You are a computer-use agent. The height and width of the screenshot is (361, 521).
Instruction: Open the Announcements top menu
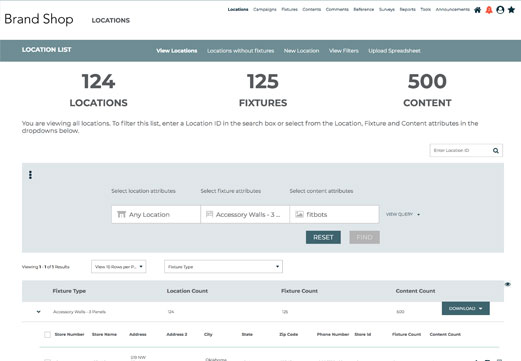[452, 9]
